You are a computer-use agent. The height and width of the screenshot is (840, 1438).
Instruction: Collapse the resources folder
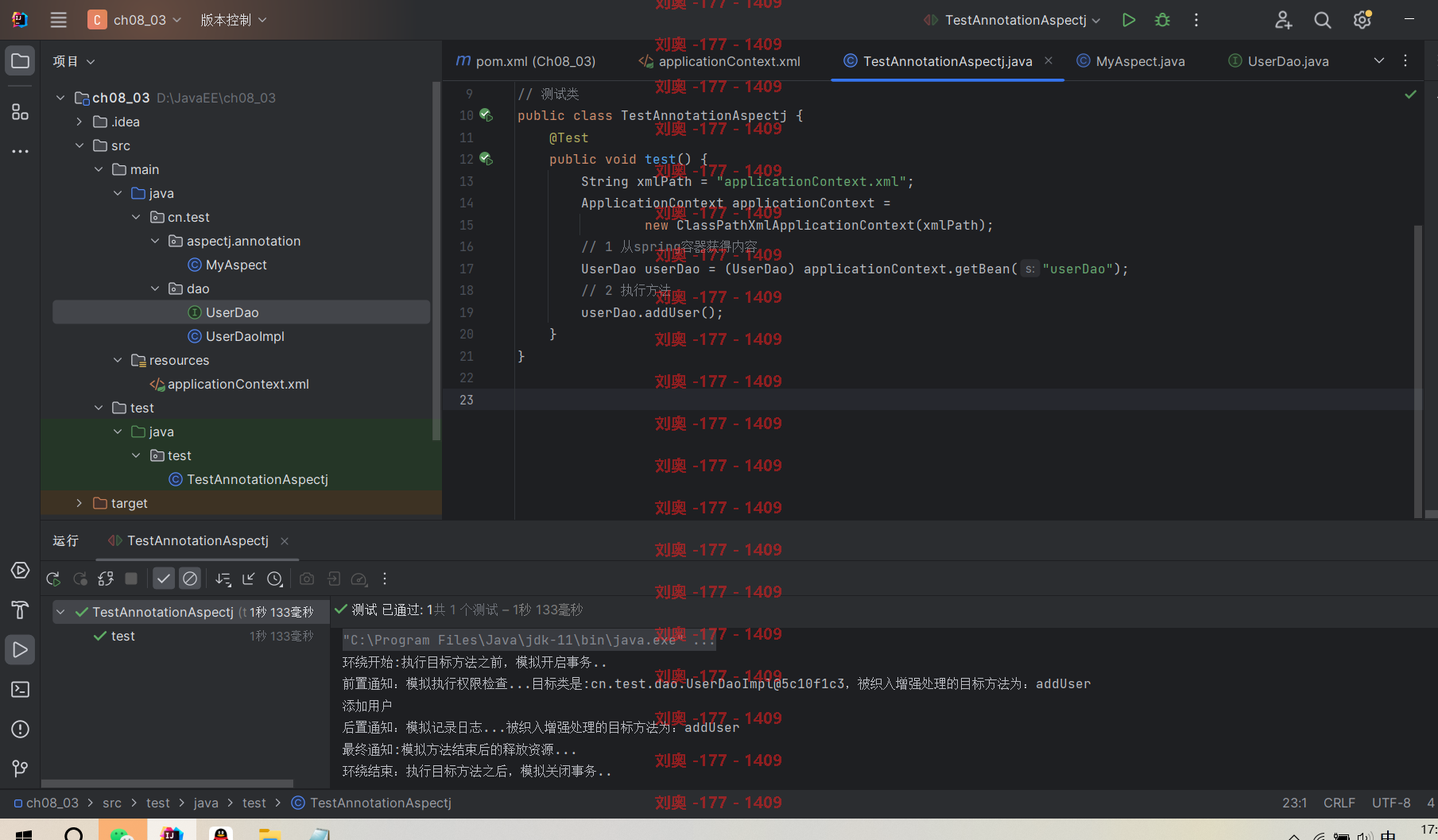click(118, 360)
